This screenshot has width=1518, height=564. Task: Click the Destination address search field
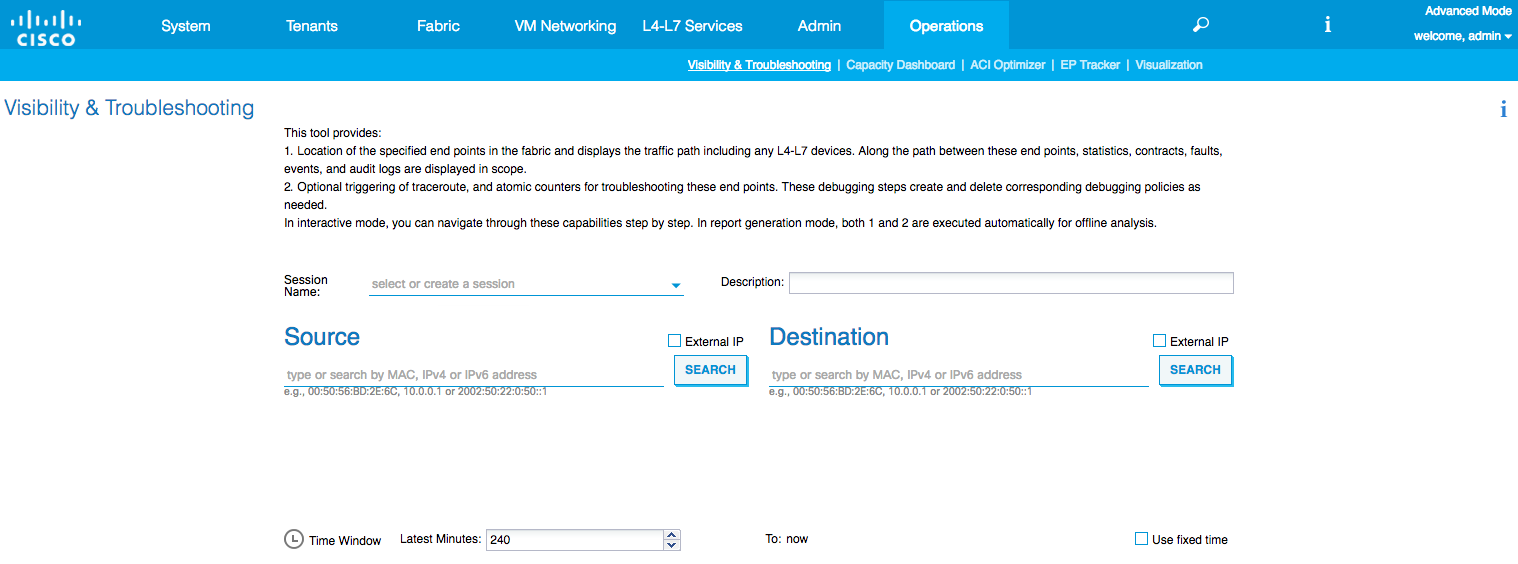[x=959, y=375]
